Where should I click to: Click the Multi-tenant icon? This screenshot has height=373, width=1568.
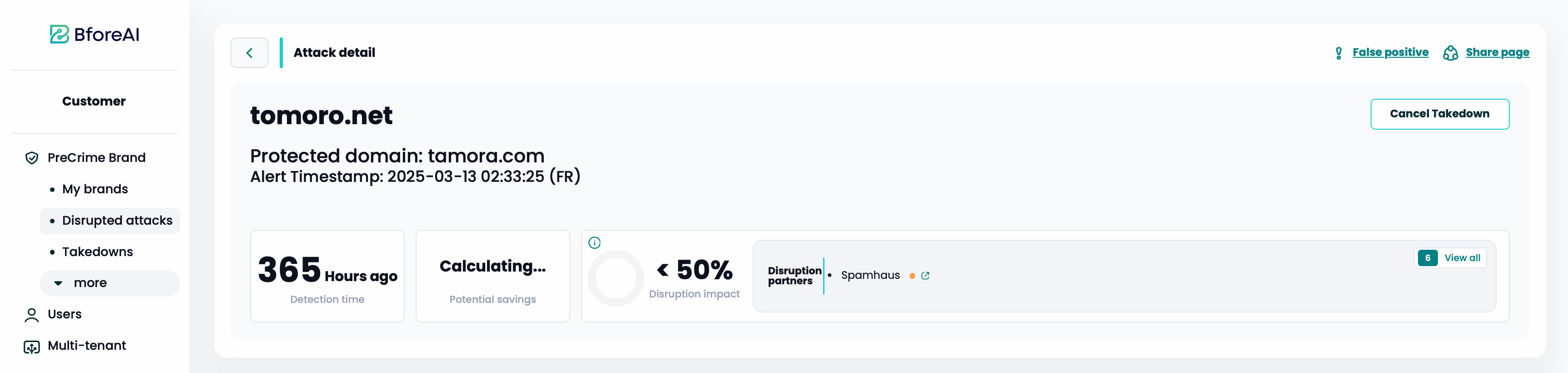tap(32, 346)
